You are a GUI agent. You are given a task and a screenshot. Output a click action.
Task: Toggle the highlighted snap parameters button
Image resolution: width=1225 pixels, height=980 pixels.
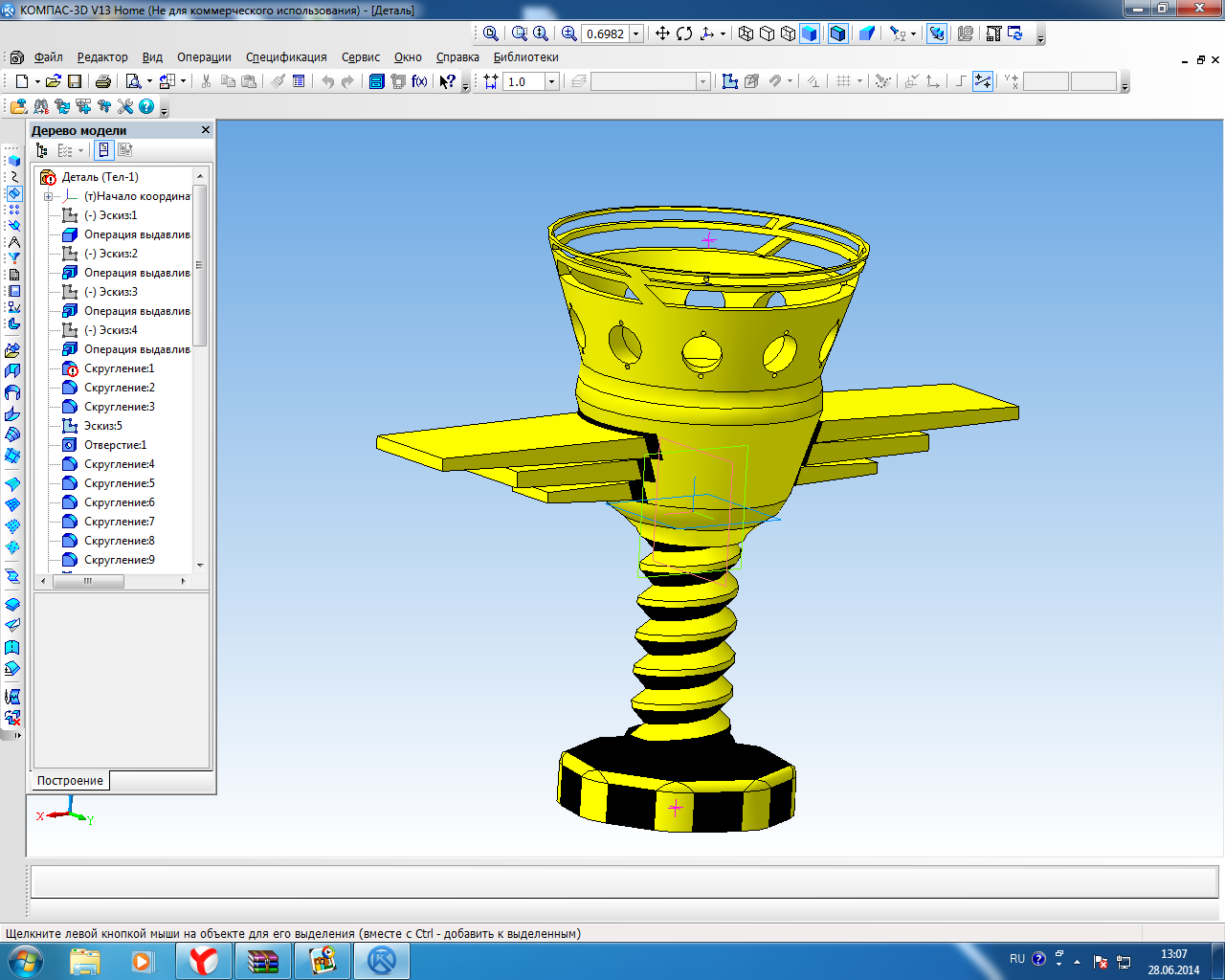click(x=983, y=81)
